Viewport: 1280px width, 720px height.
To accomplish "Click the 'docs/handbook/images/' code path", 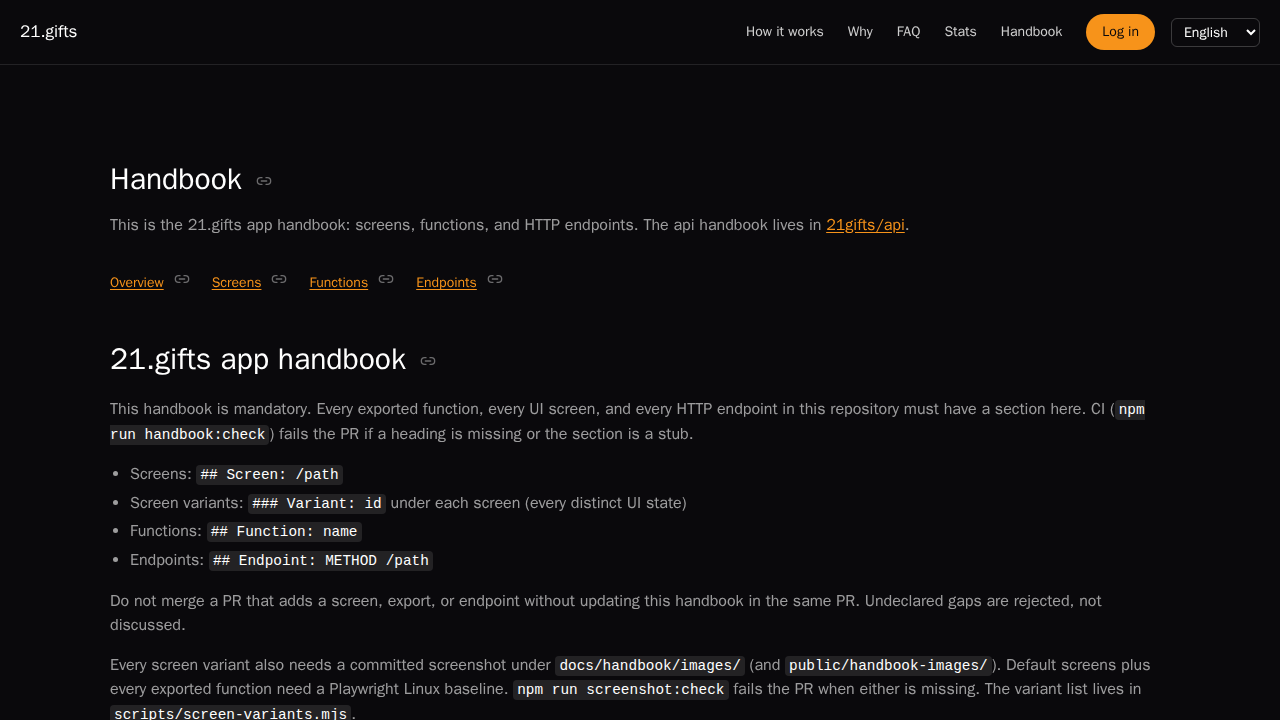I will click(650, 666).
